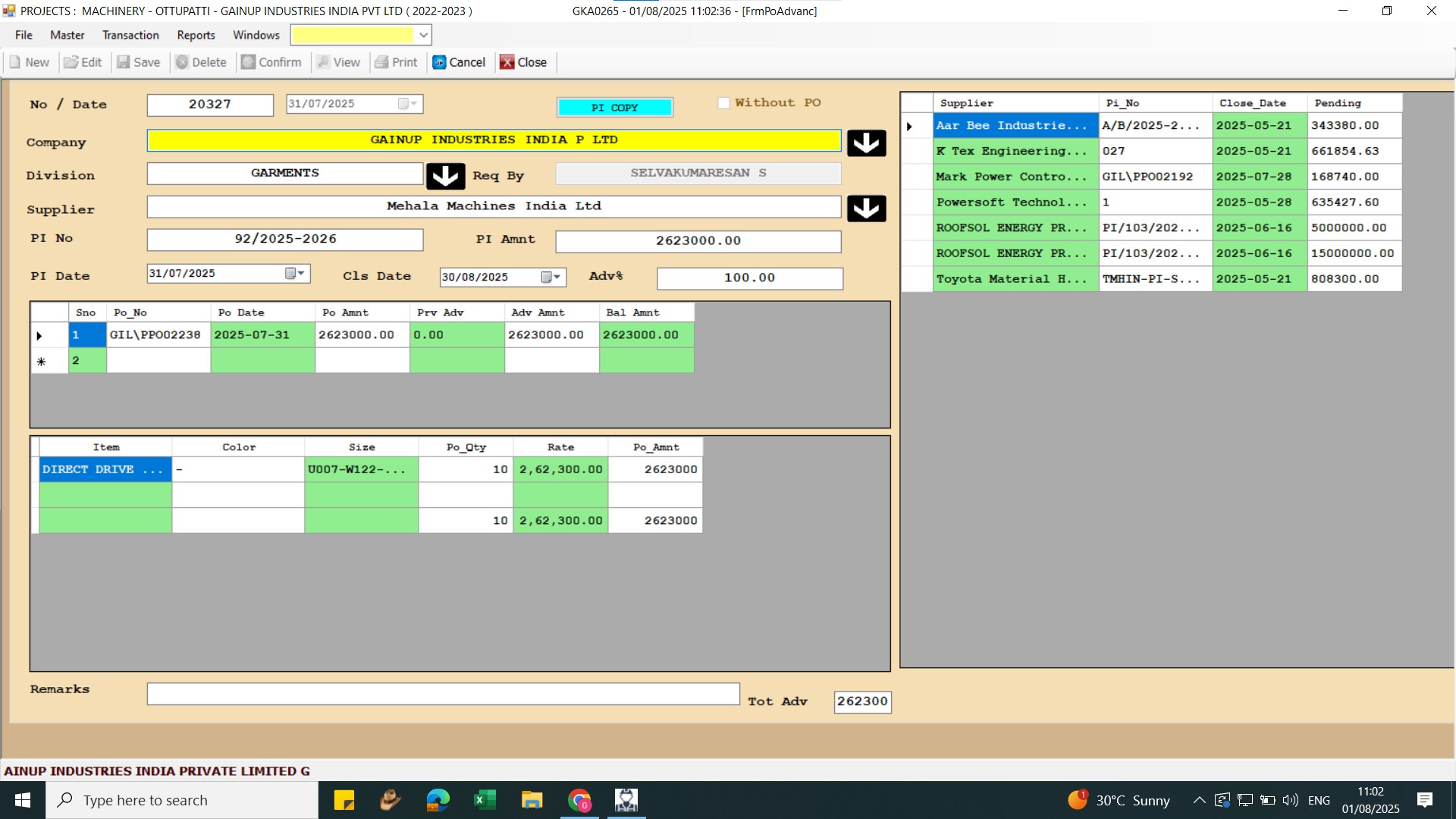The image size is (1456, 819).
Task: Select the Toyota Material supplier row
Action: click(x=1013, y=279)
